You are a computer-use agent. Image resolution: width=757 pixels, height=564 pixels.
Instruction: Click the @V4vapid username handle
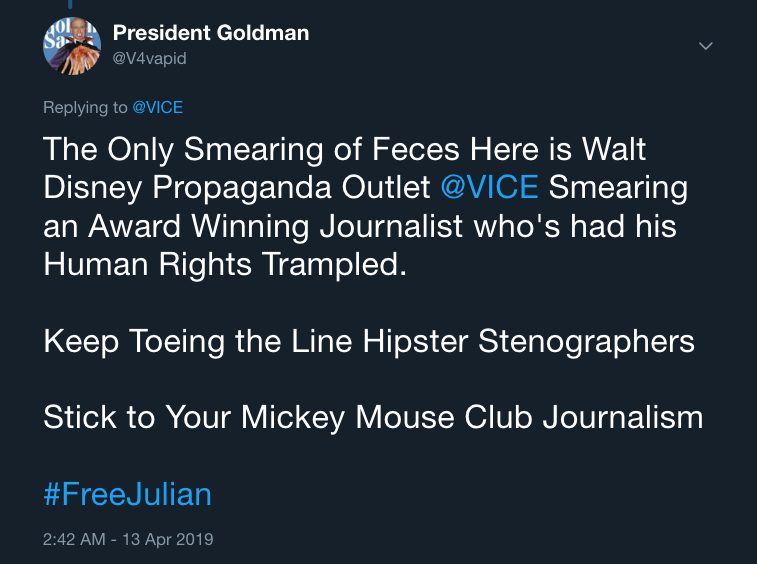[149, 58]
